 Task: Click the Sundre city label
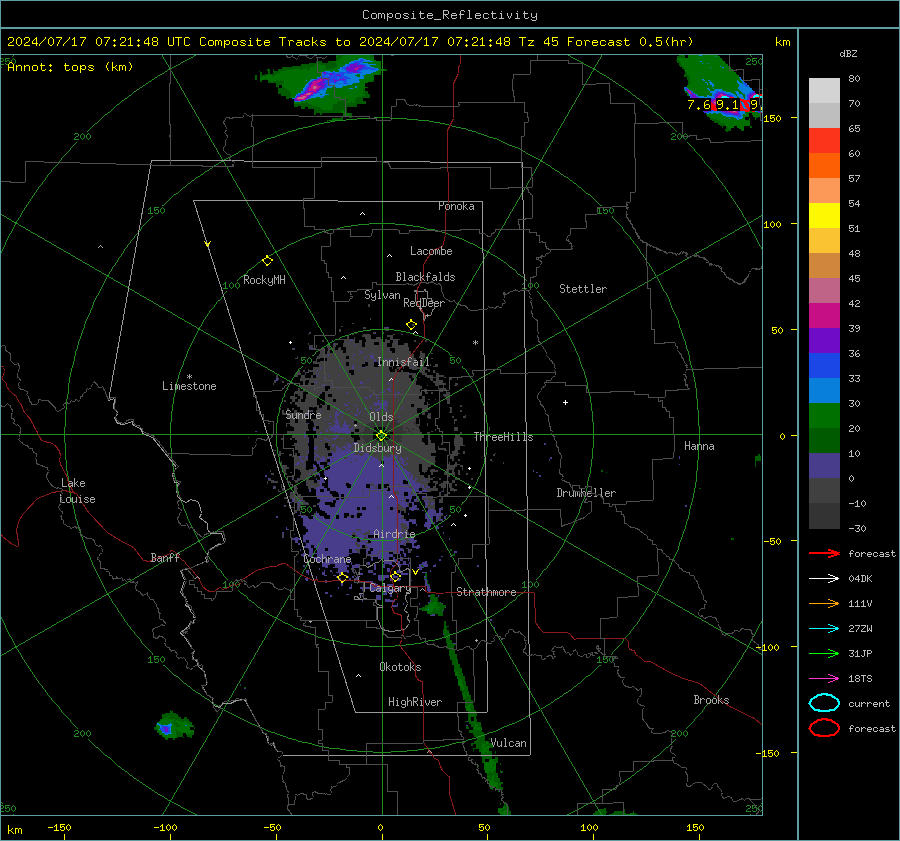coord(303,415)
